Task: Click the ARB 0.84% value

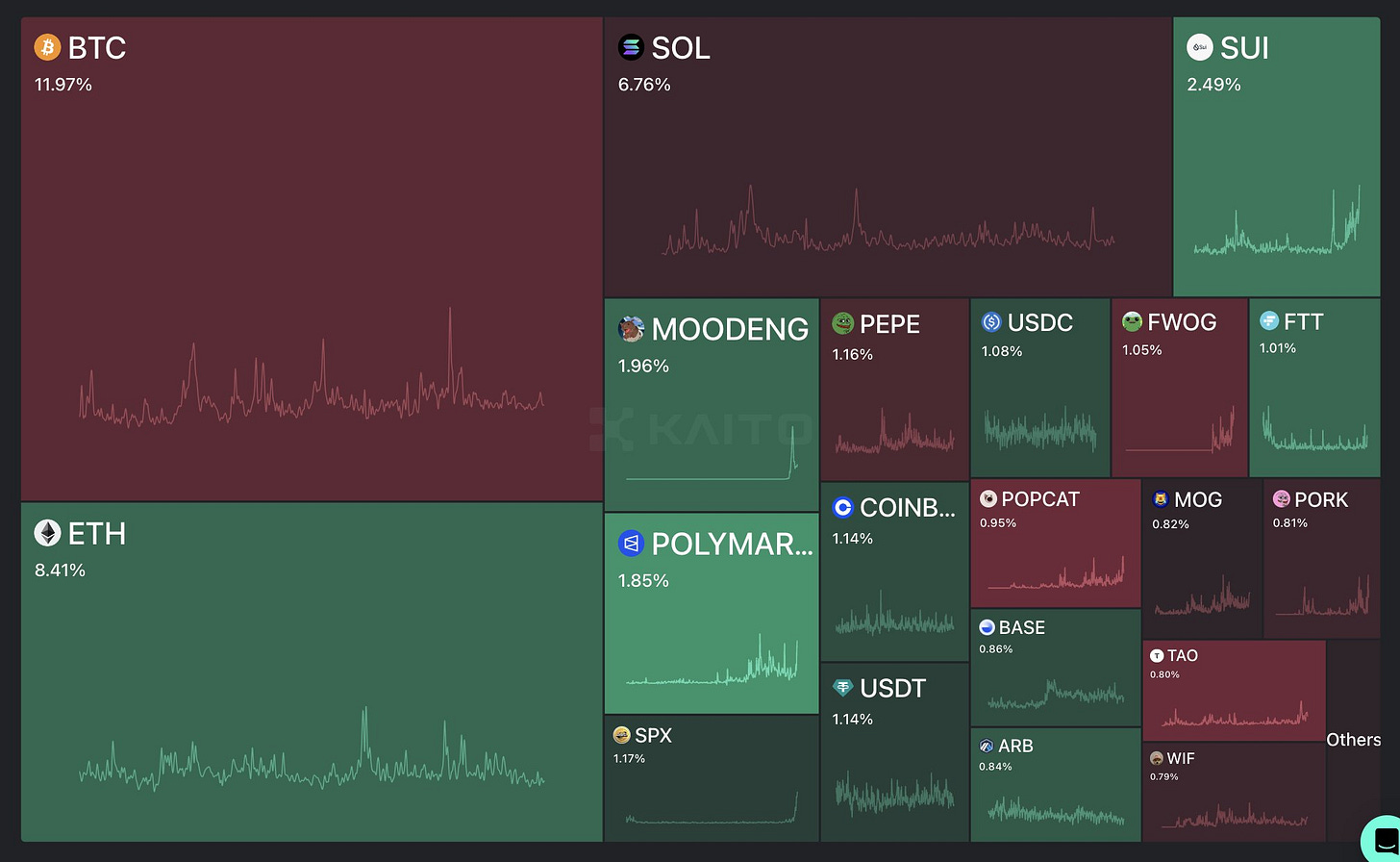Action: tap(995, 767)
